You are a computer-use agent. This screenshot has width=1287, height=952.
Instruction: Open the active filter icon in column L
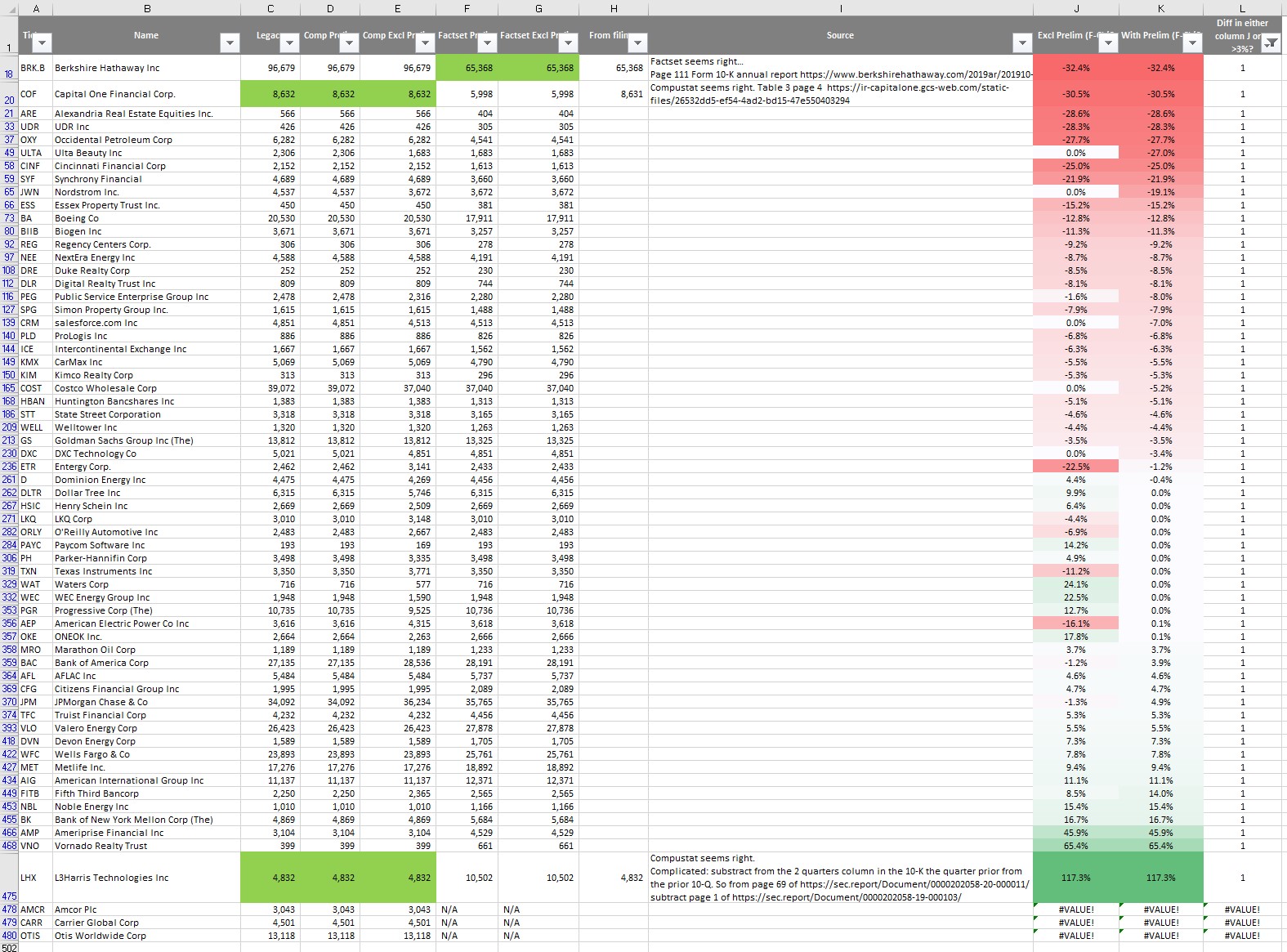(1271, 43)
